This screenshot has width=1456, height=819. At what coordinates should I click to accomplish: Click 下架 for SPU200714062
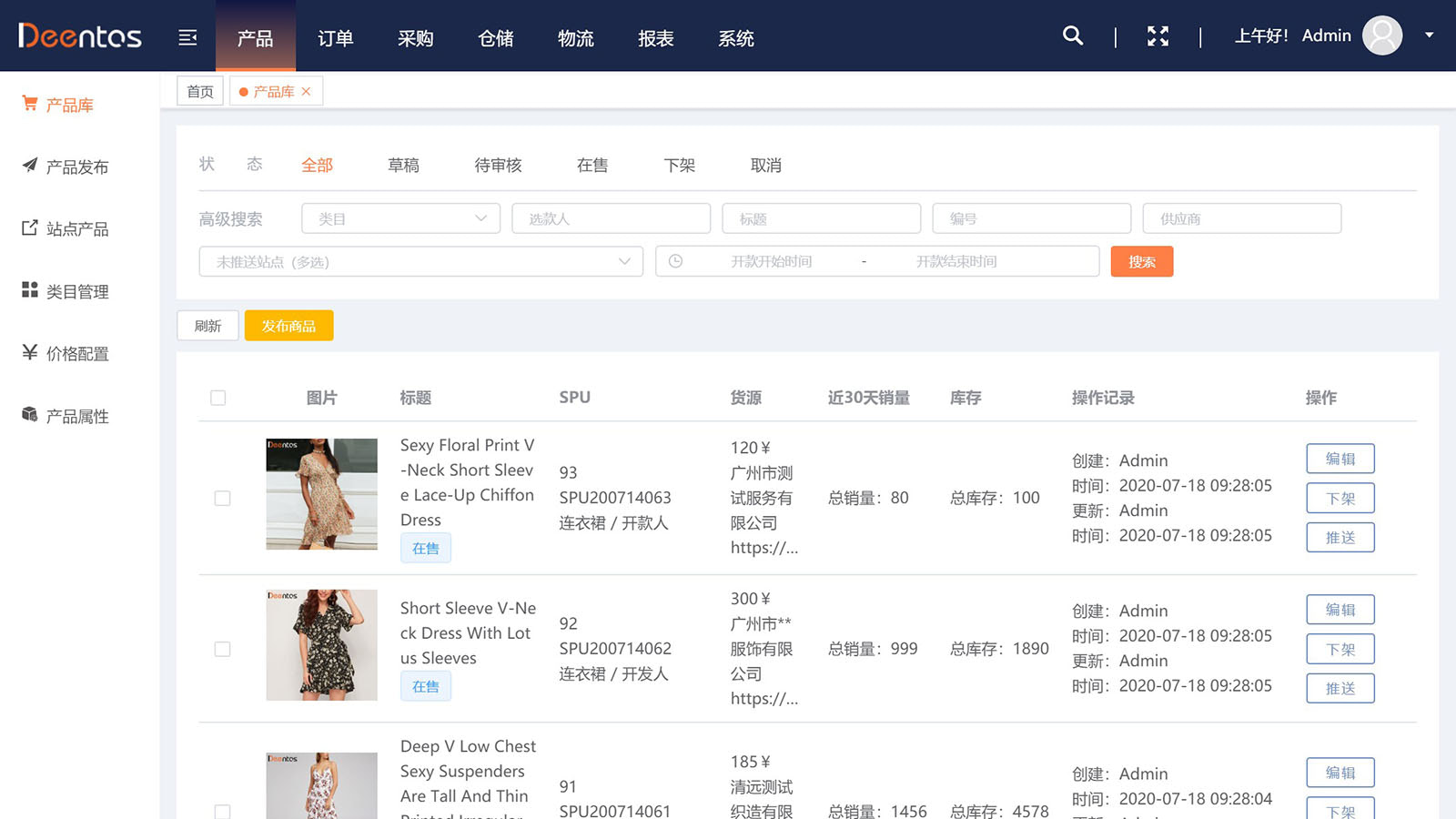[x=1340, y=649]
